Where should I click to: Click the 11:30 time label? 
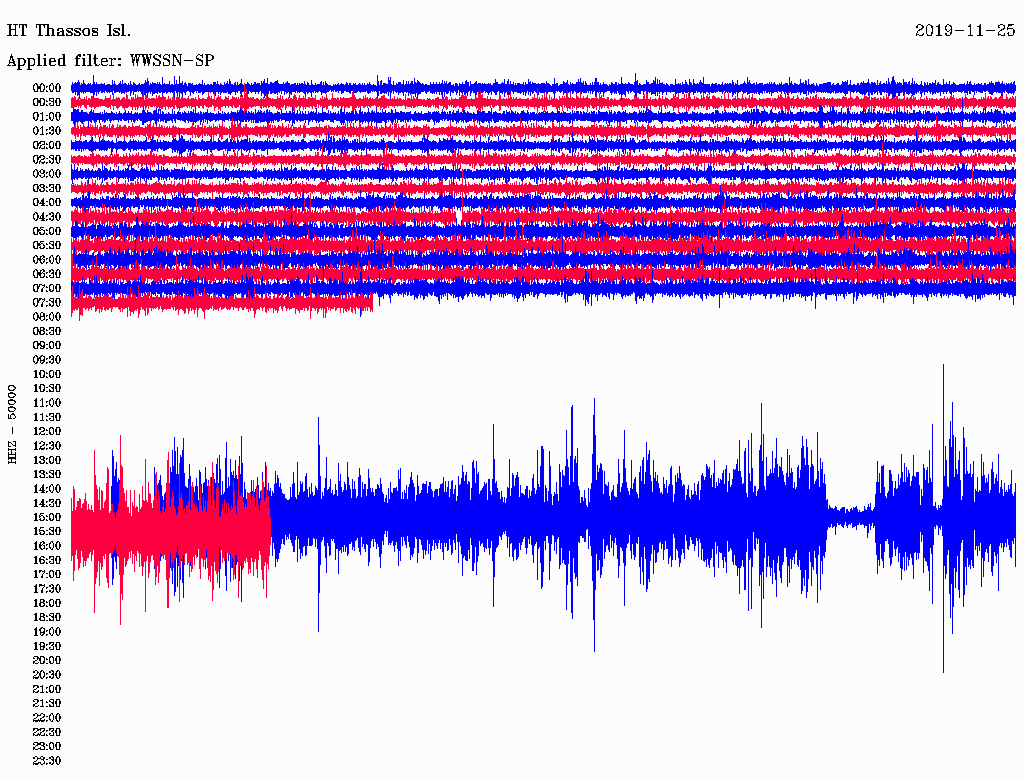(47, 417)
